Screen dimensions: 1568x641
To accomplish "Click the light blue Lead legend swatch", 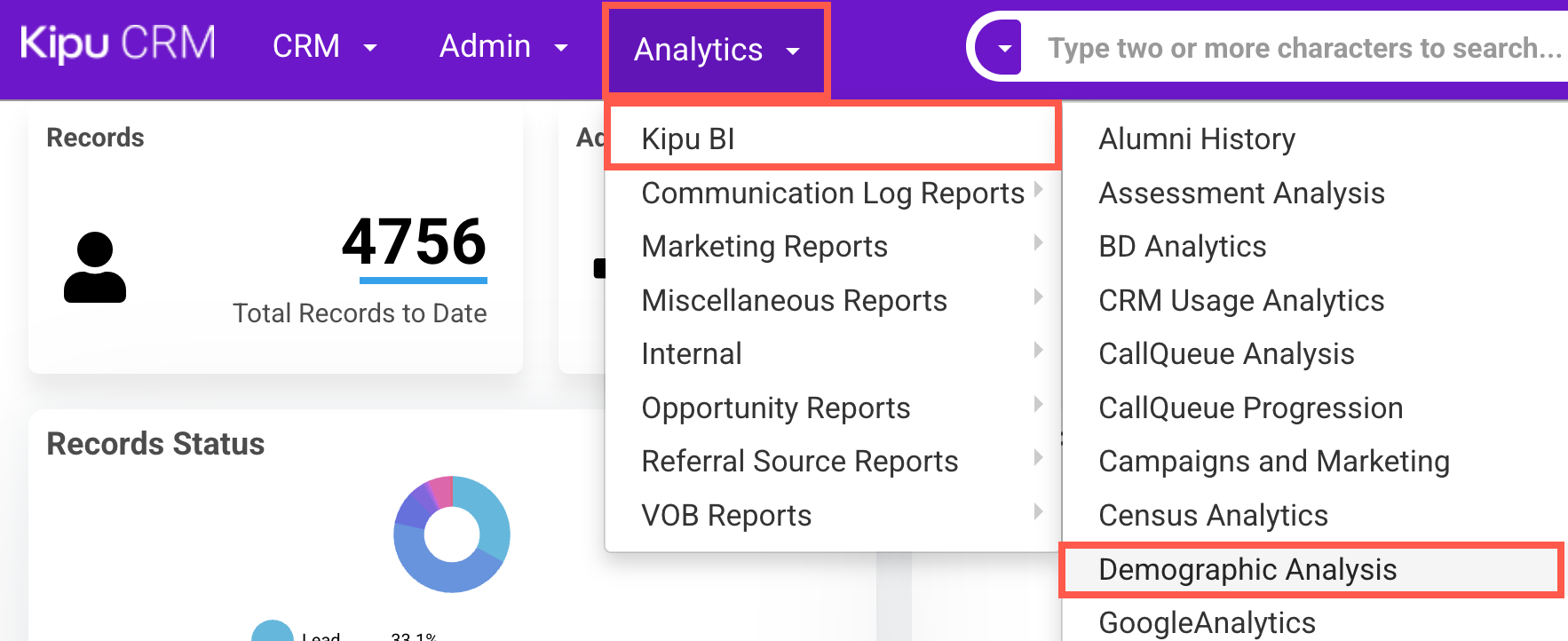I will point(273,633).
